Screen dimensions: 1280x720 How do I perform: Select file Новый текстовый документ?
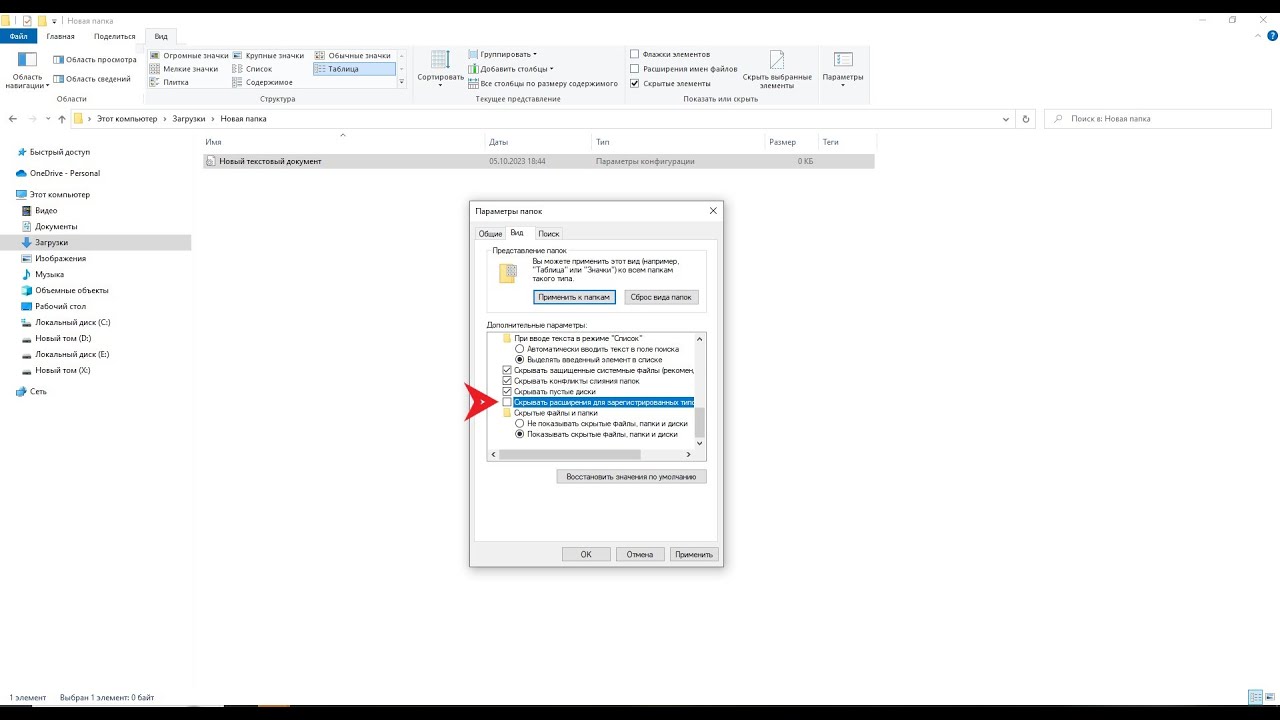(270, 161)
